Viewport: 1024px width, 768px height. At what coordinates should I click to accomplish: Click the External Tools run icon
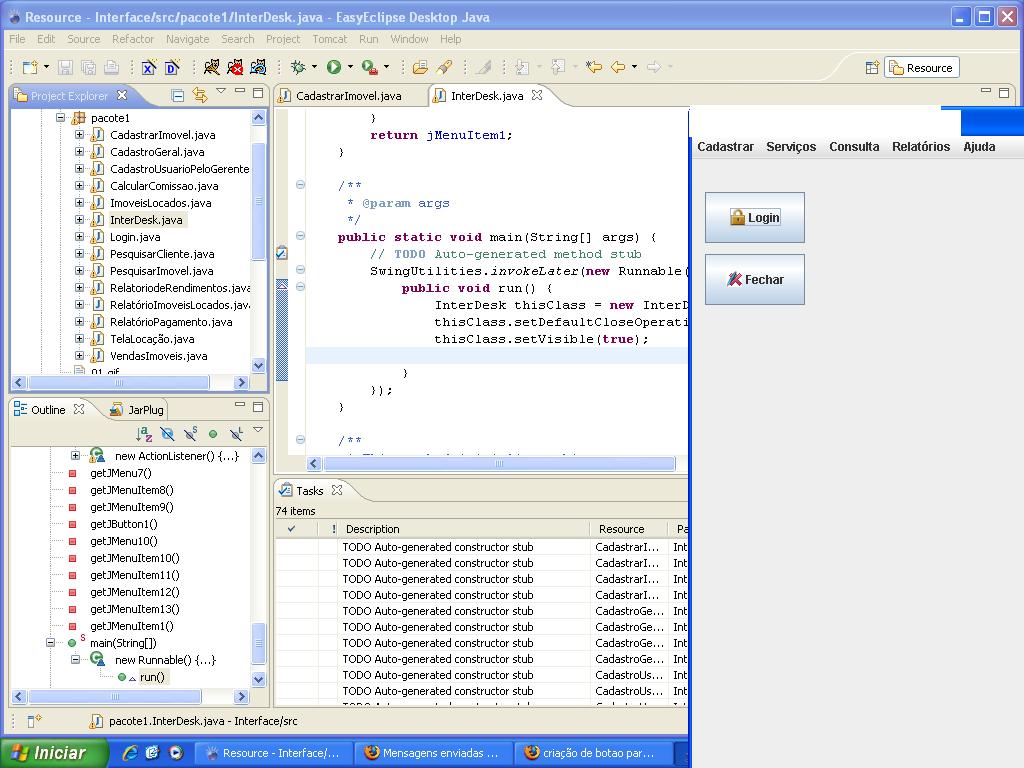coord(369,67)
